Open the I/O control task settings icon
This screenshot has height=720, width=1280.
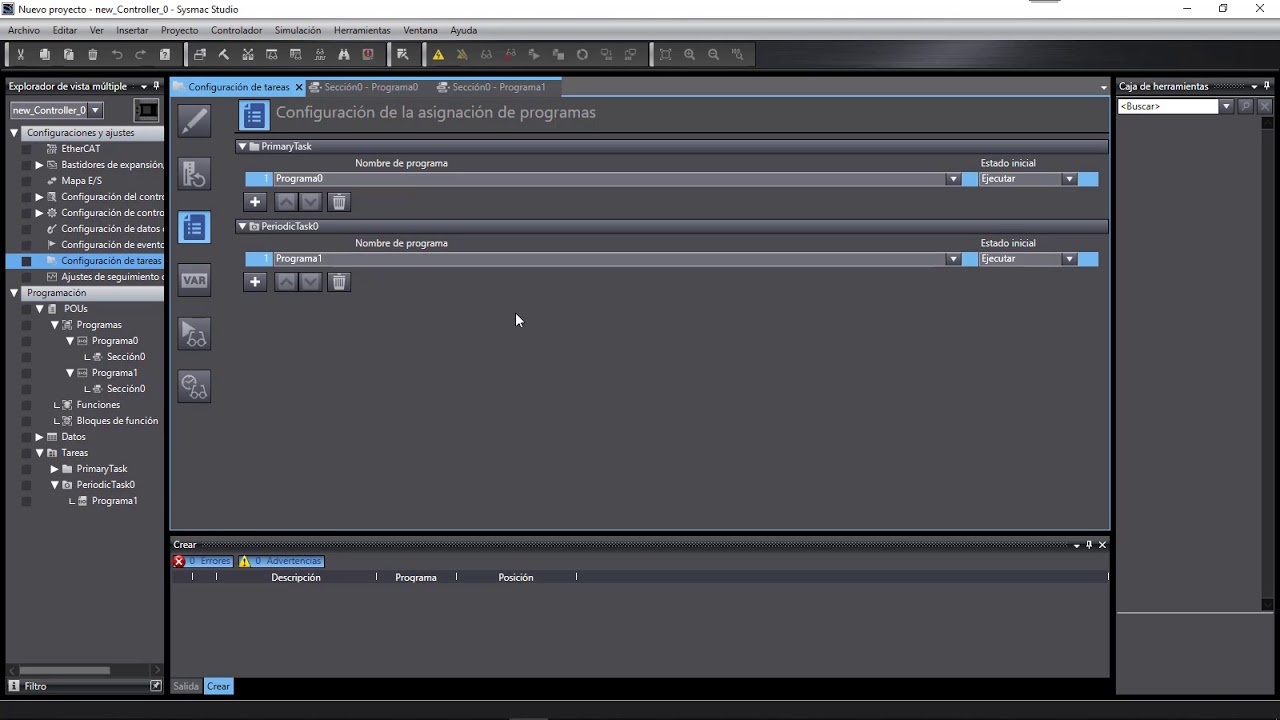pyautogui.click(x=194, y=174)
